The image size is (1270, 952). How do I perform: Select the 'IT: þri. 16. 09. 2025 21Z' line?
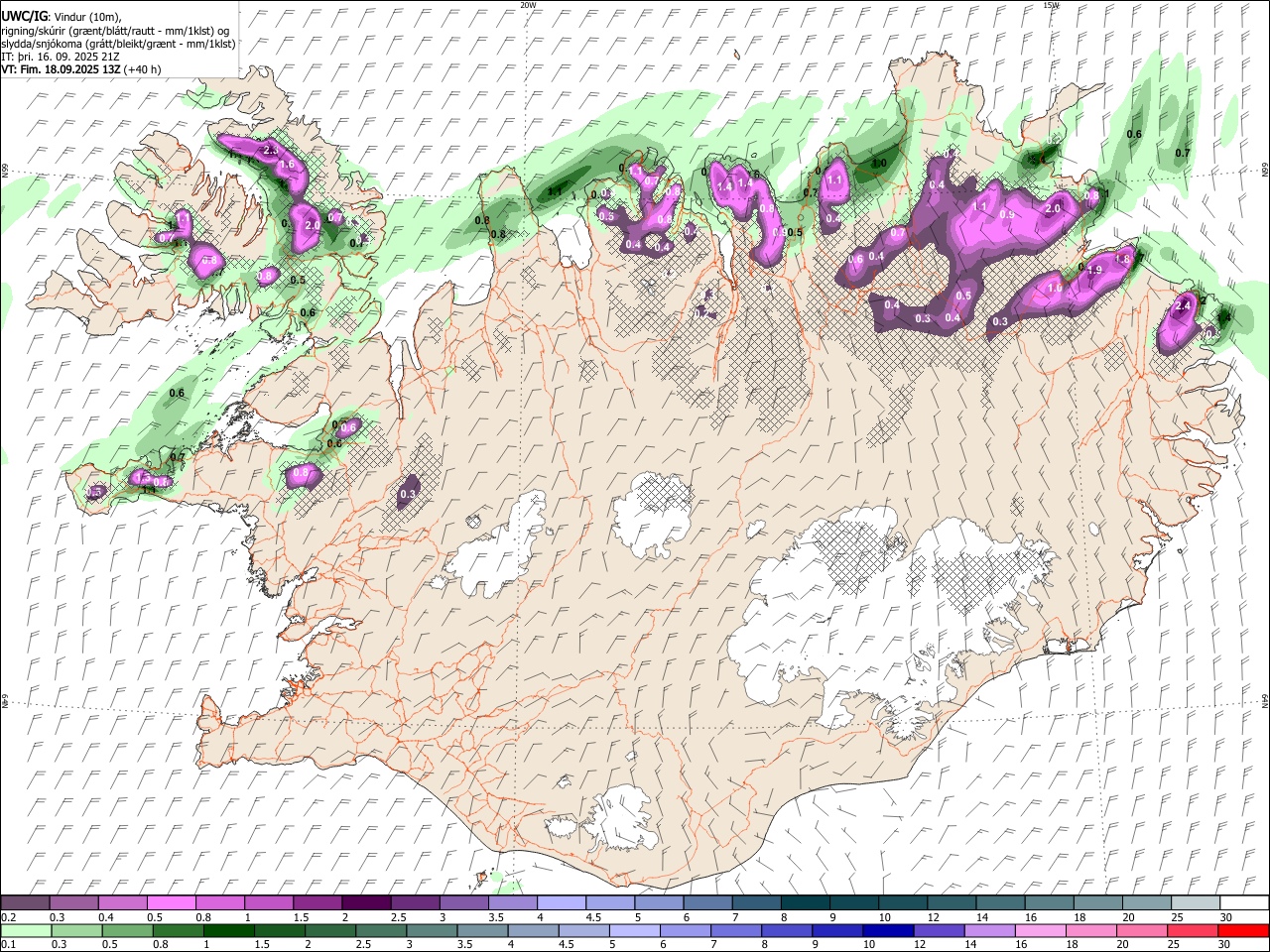tap(62, 57)
